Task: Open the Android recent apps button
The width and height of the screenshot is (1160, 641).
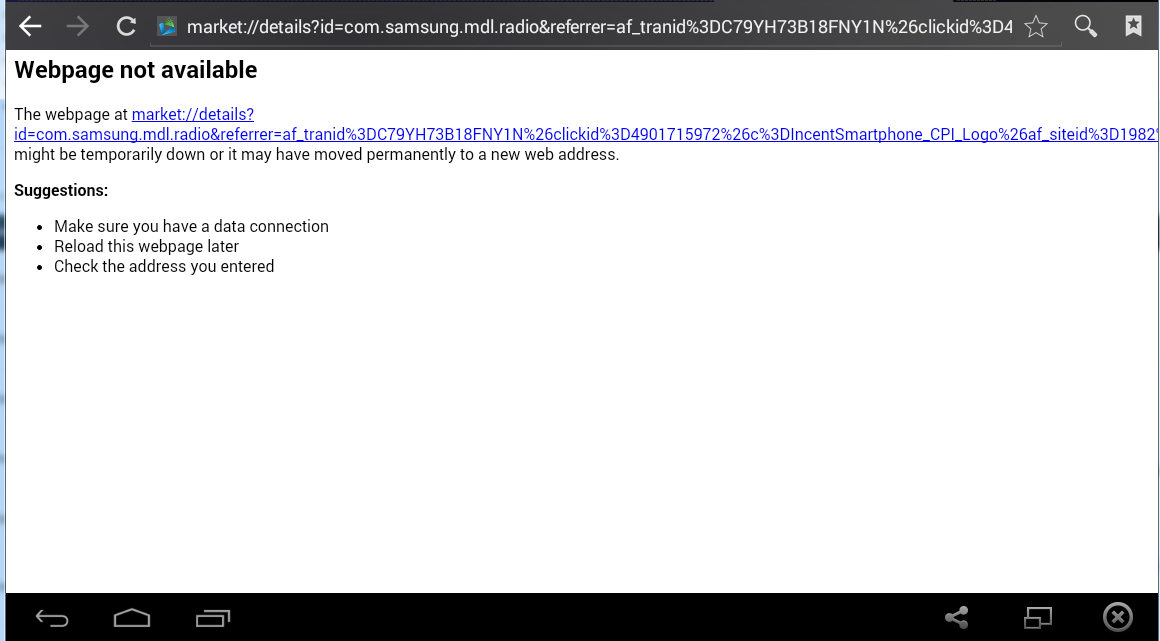Action: (213, 617)
